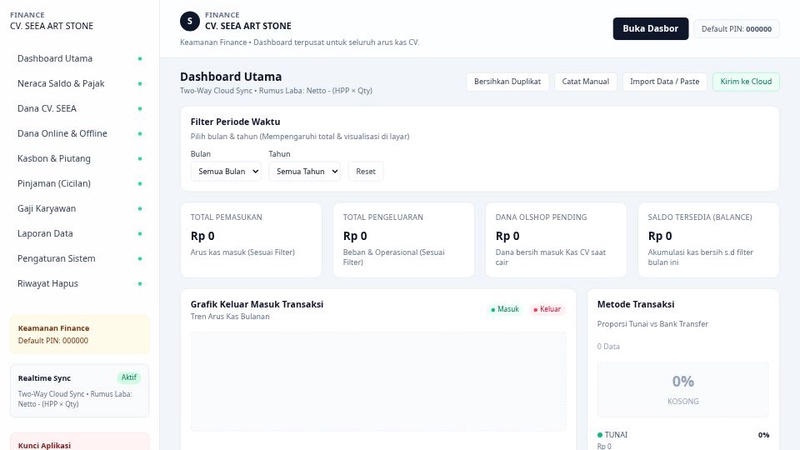The width and height of the screenshot is (800, 450).
Task: Open Catat Manual entry
Action: [x=585, y=82]
